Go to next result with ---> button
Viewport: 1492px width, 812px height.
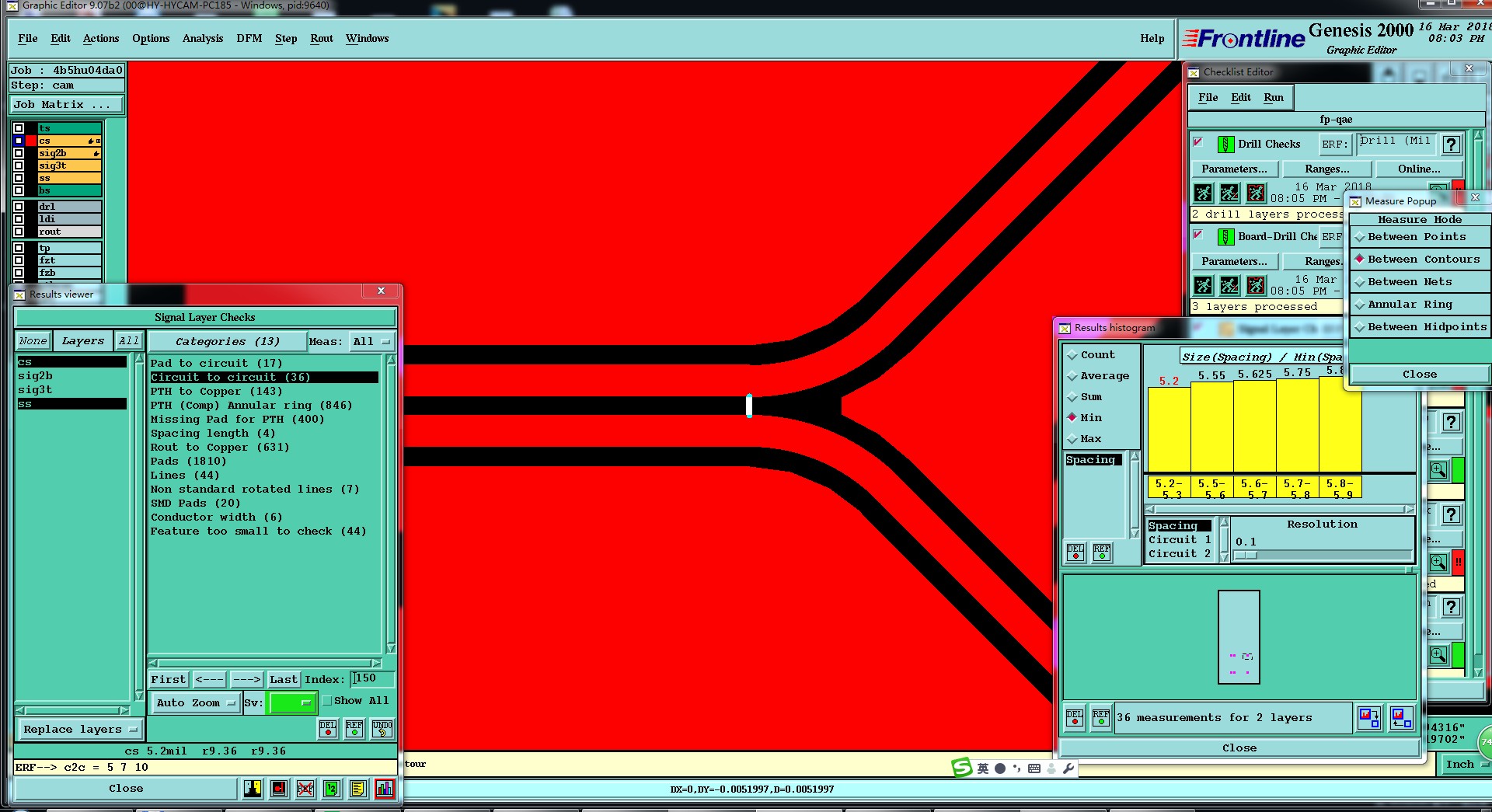pyautogui.click(x=247, y=680)
